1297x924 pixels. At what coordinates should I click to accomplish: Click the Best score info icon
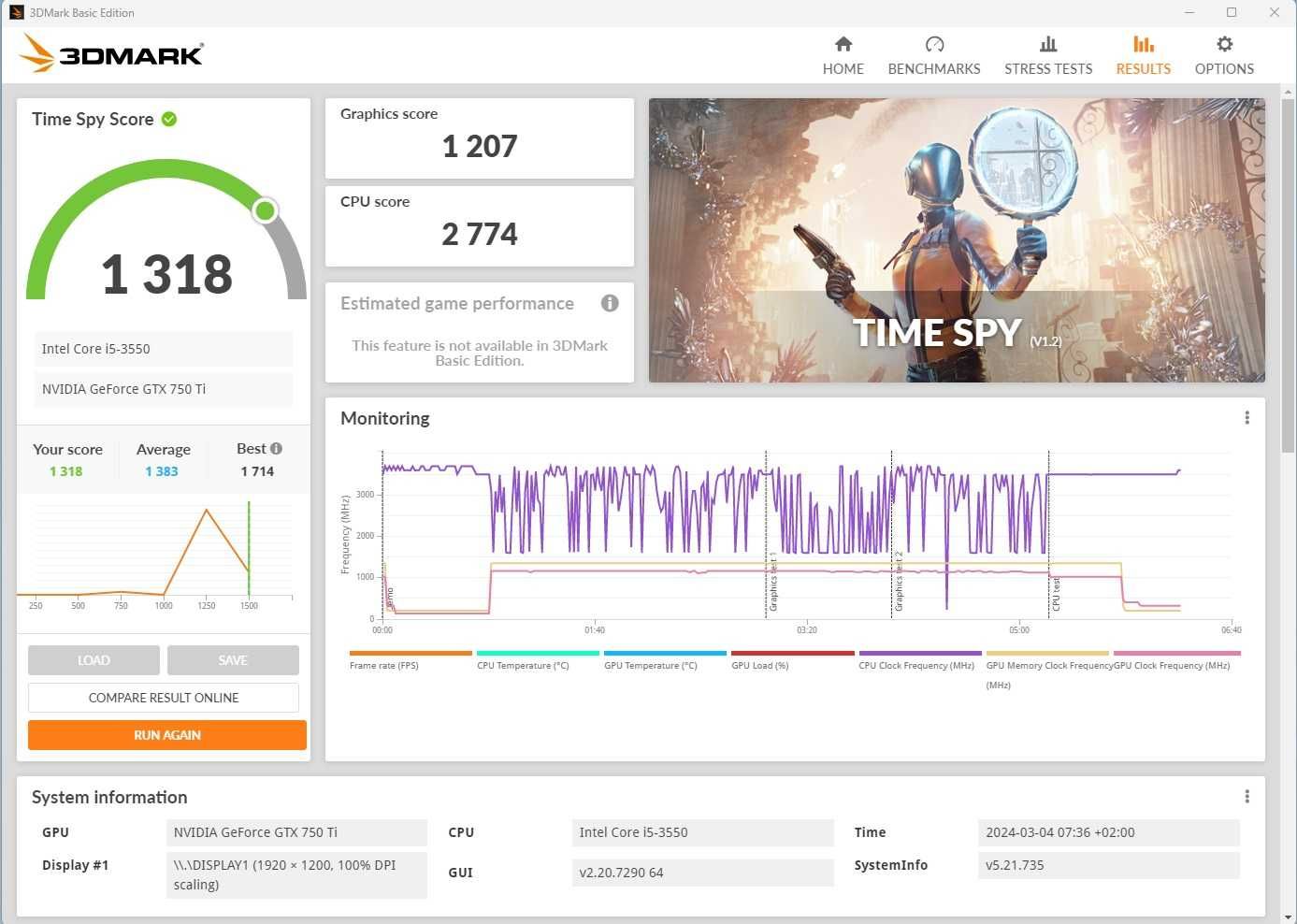point(276,448)
